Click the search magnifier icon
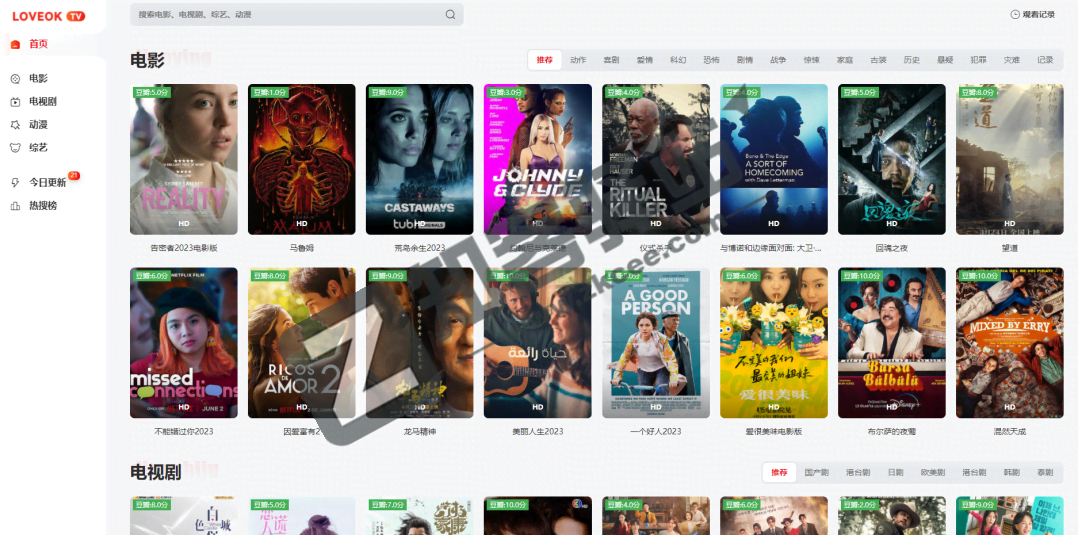Screen dimensions: 1078x535 [x=450, y=15]
